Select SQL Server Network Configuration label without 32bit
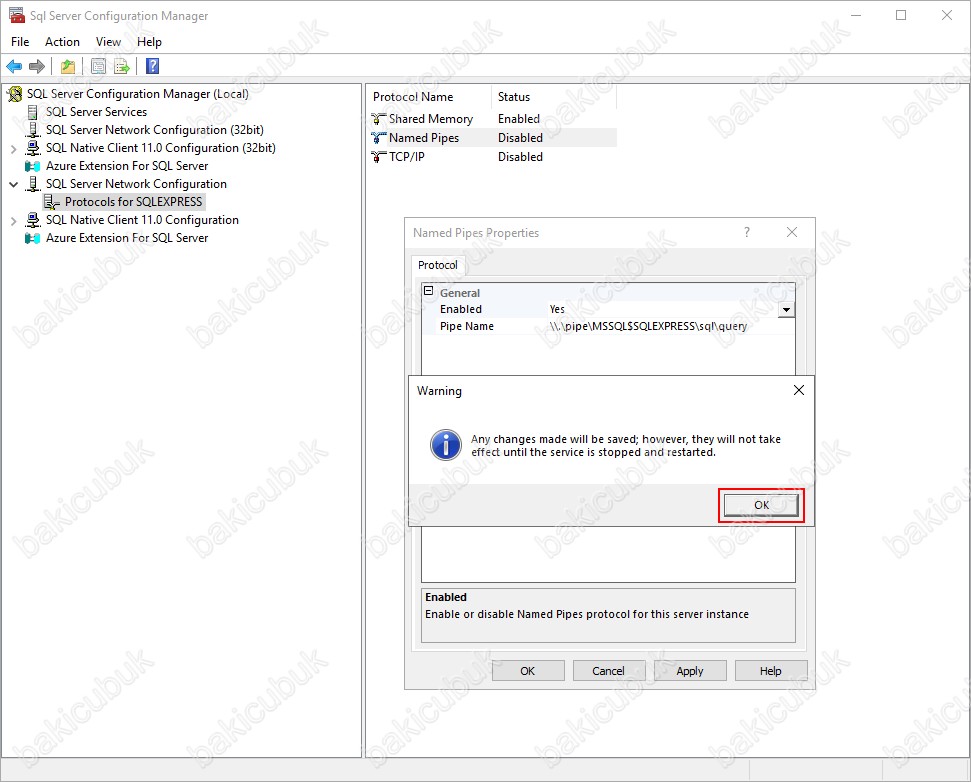 [x=136, y=184]
